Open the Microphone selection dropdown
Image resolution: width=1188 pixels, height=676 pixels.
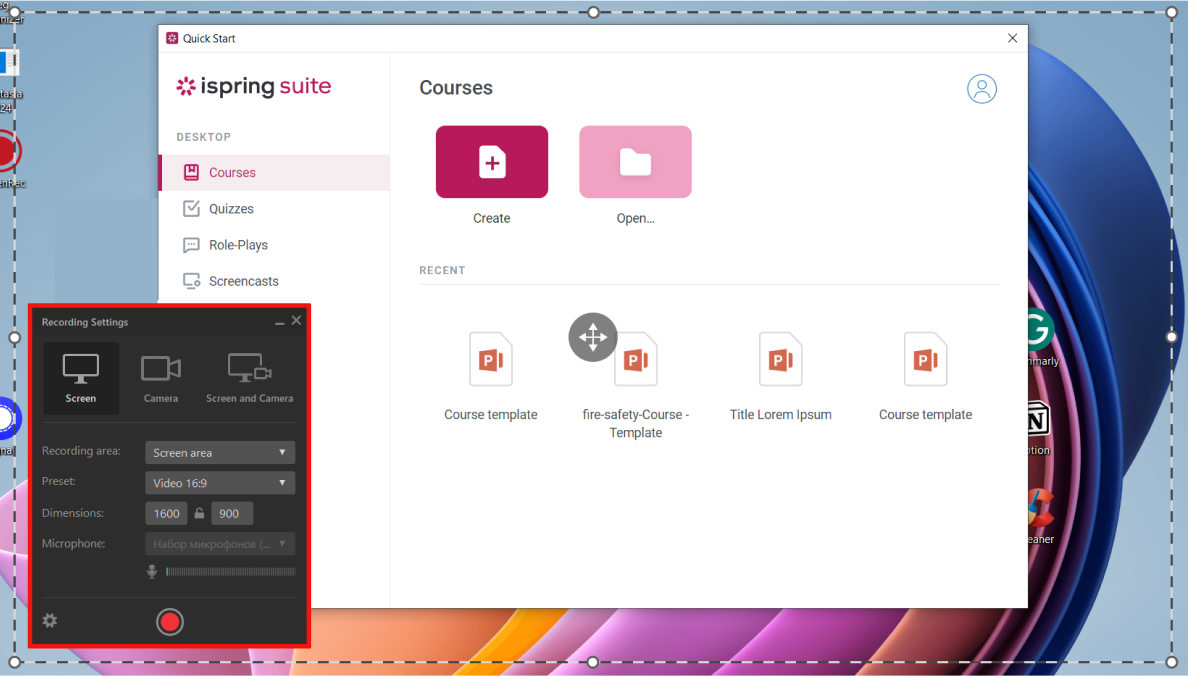pyautogui.click(x=220, y=543)
